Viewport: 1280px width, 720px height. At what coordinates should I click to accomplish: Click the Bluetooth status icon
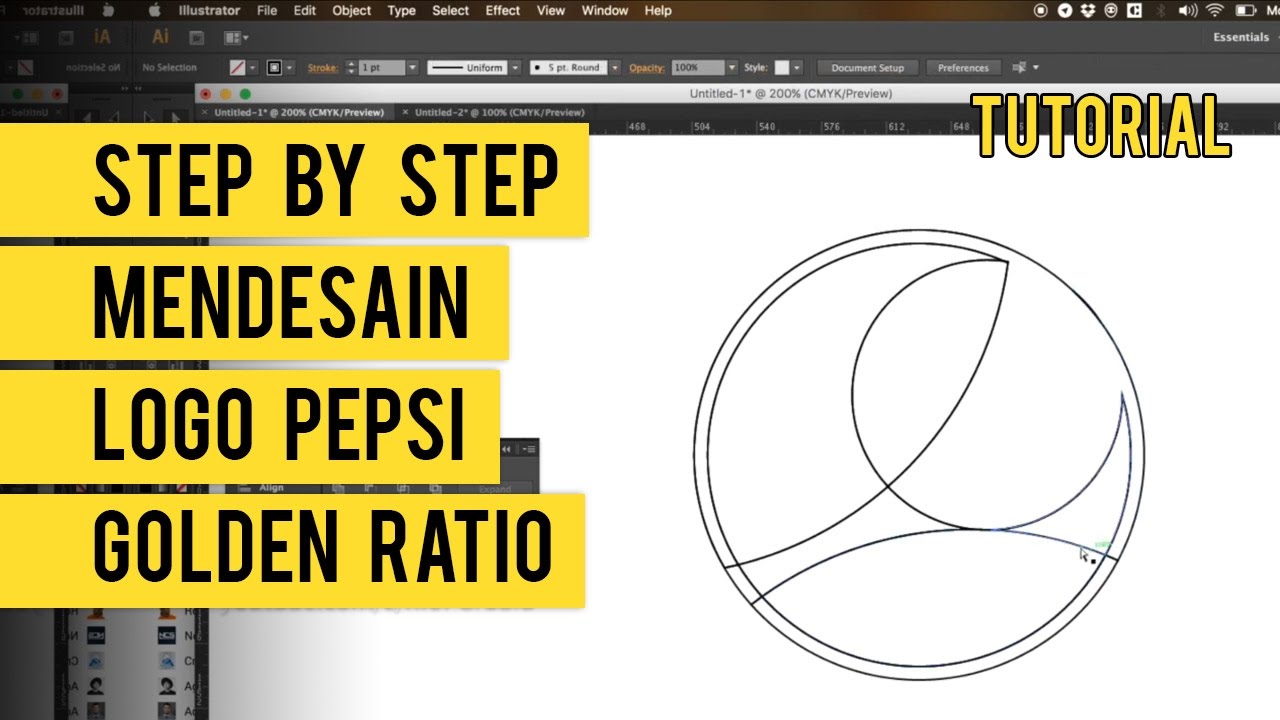tap(1160, 11)
